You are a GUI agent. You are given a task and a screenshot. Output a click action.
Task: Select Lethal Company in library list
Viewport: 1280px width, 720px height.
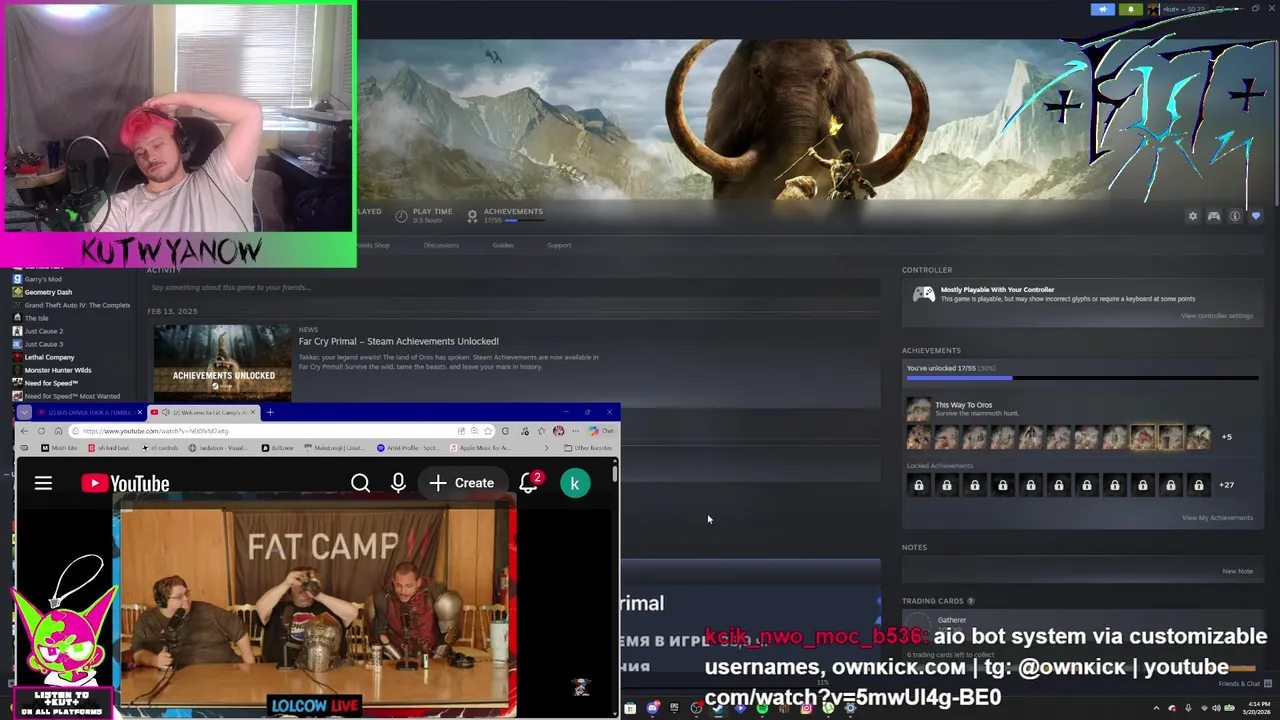[49, 357]
